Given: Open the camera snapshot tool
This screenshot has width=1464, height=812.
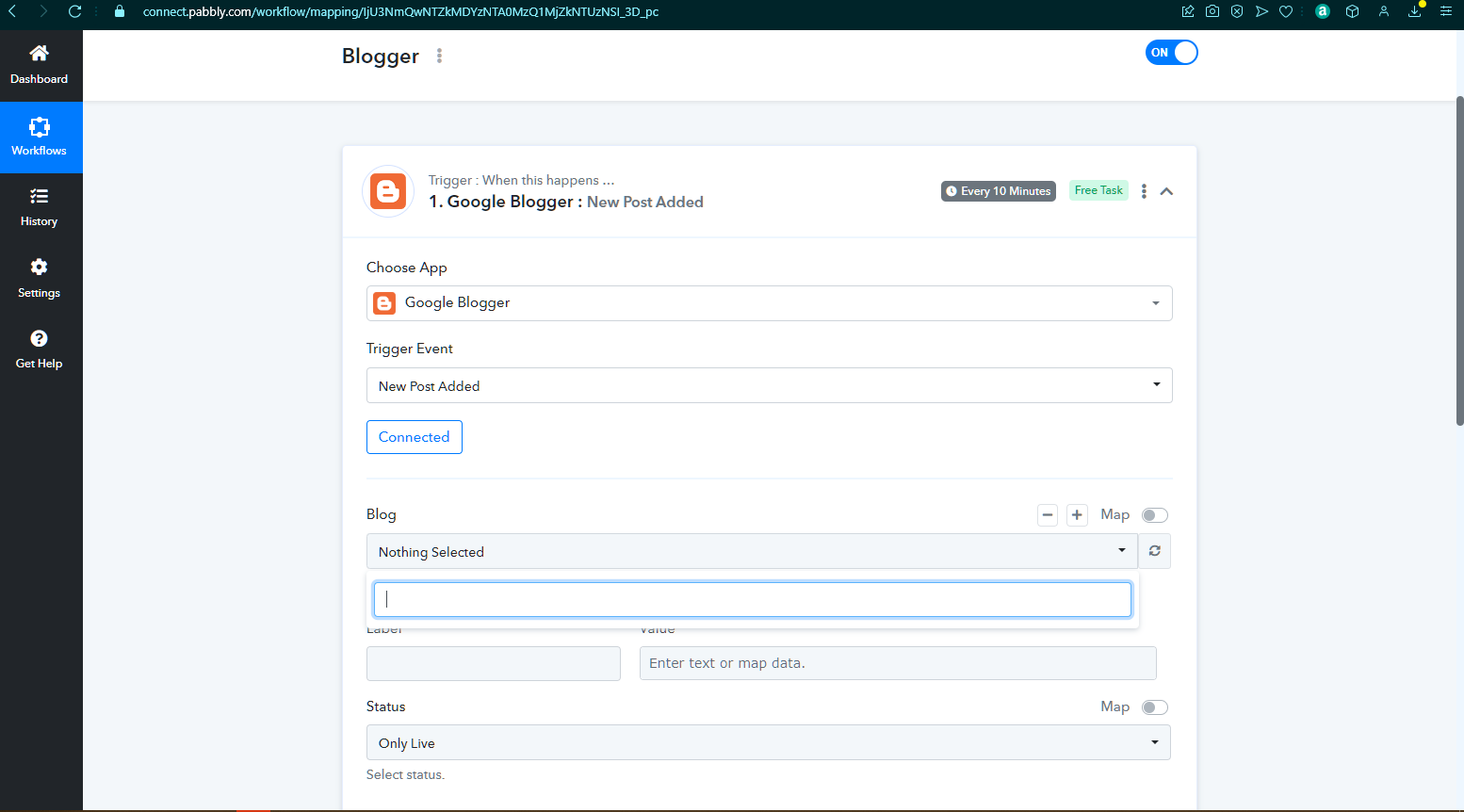Looking at the screenshot, I should (1212, 11).
